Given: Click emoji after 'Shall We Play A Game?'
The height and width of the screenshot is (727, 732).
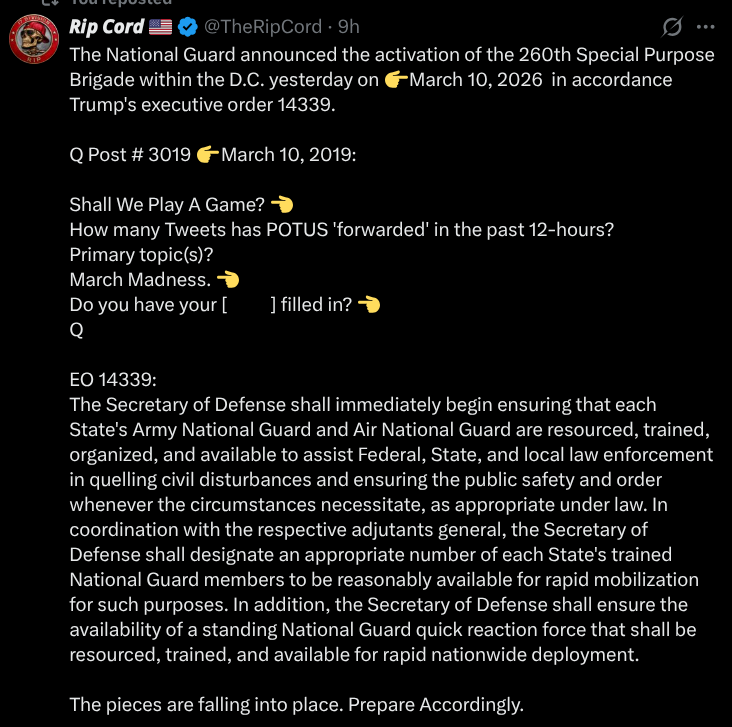Looking at the screenshot, I should tap(281, 204).
